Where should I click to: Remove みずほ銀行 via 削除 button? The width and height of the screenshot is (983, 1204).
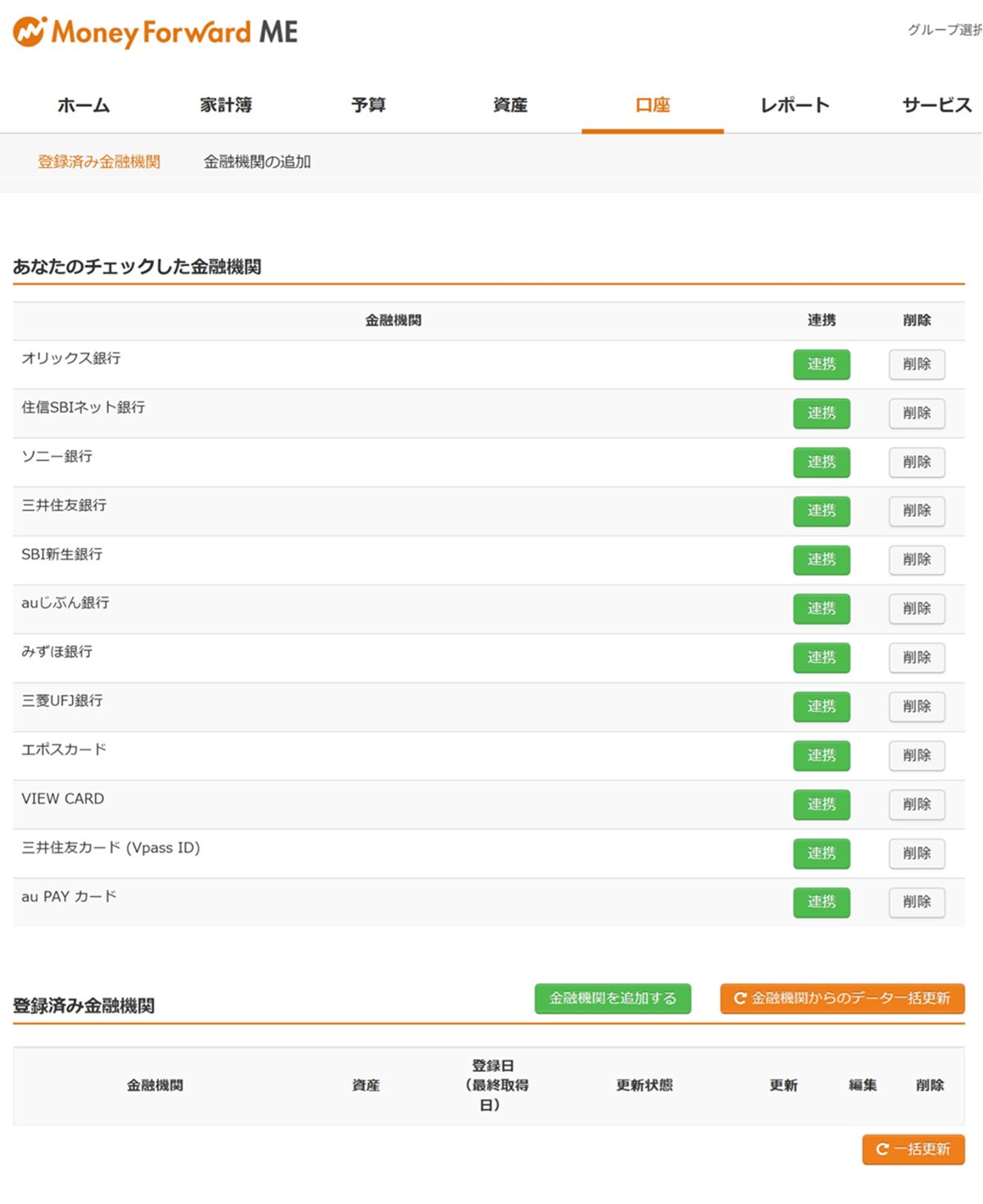[x=917, y=657]
